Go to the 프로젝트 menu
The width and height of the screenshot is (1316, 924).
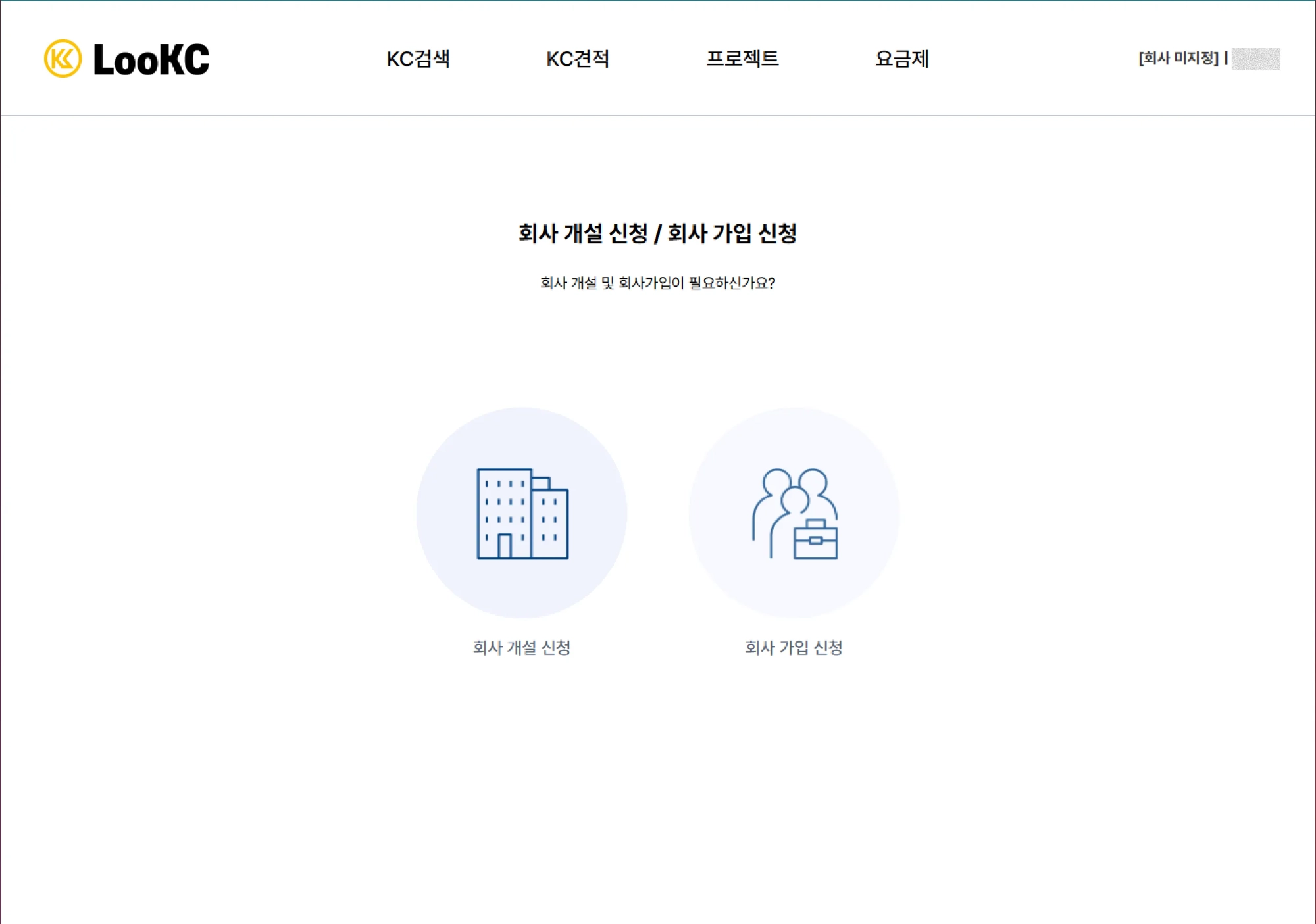742,59
